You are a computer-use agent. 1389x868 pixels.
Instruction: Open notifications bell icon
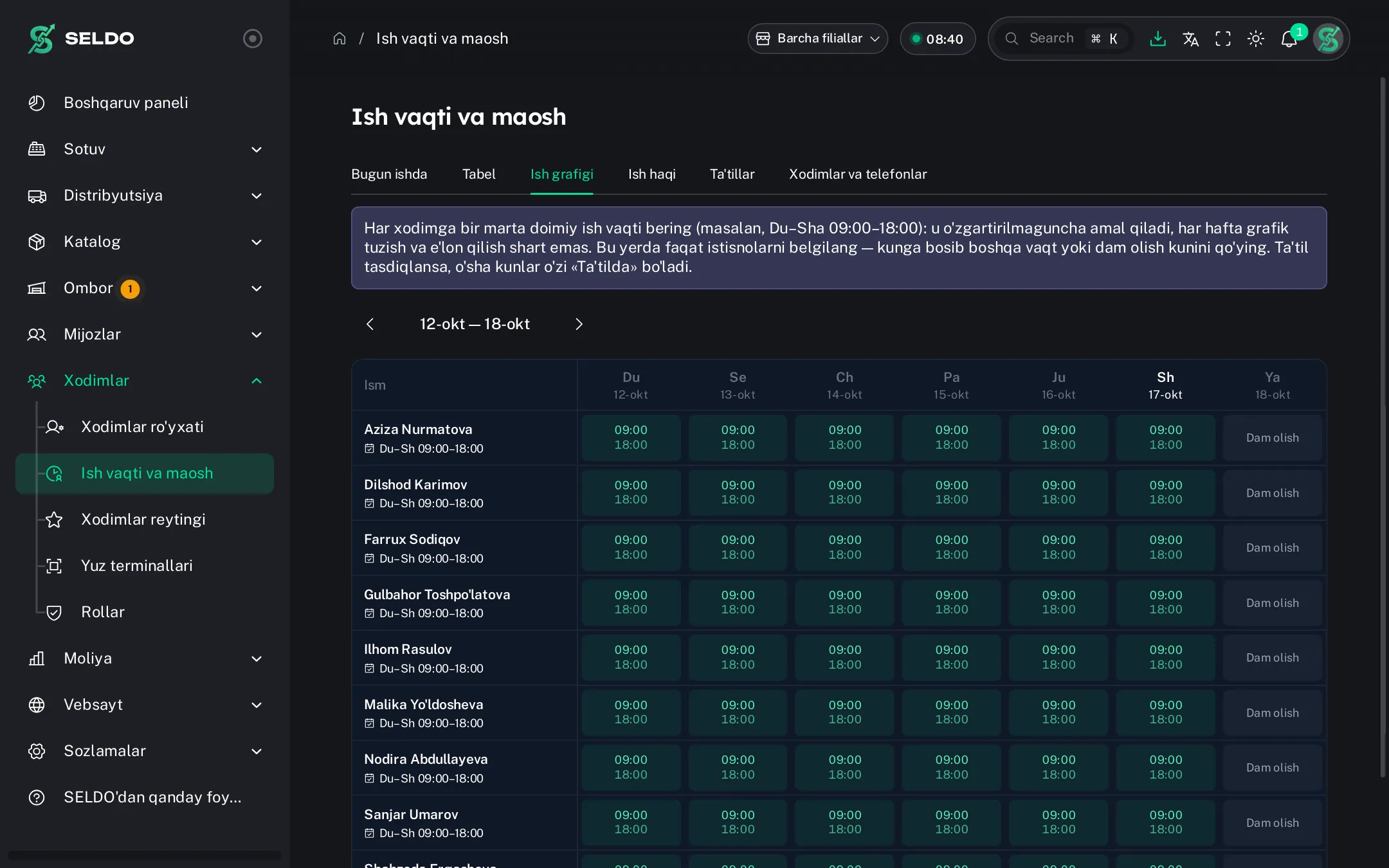coord(1289,39)
